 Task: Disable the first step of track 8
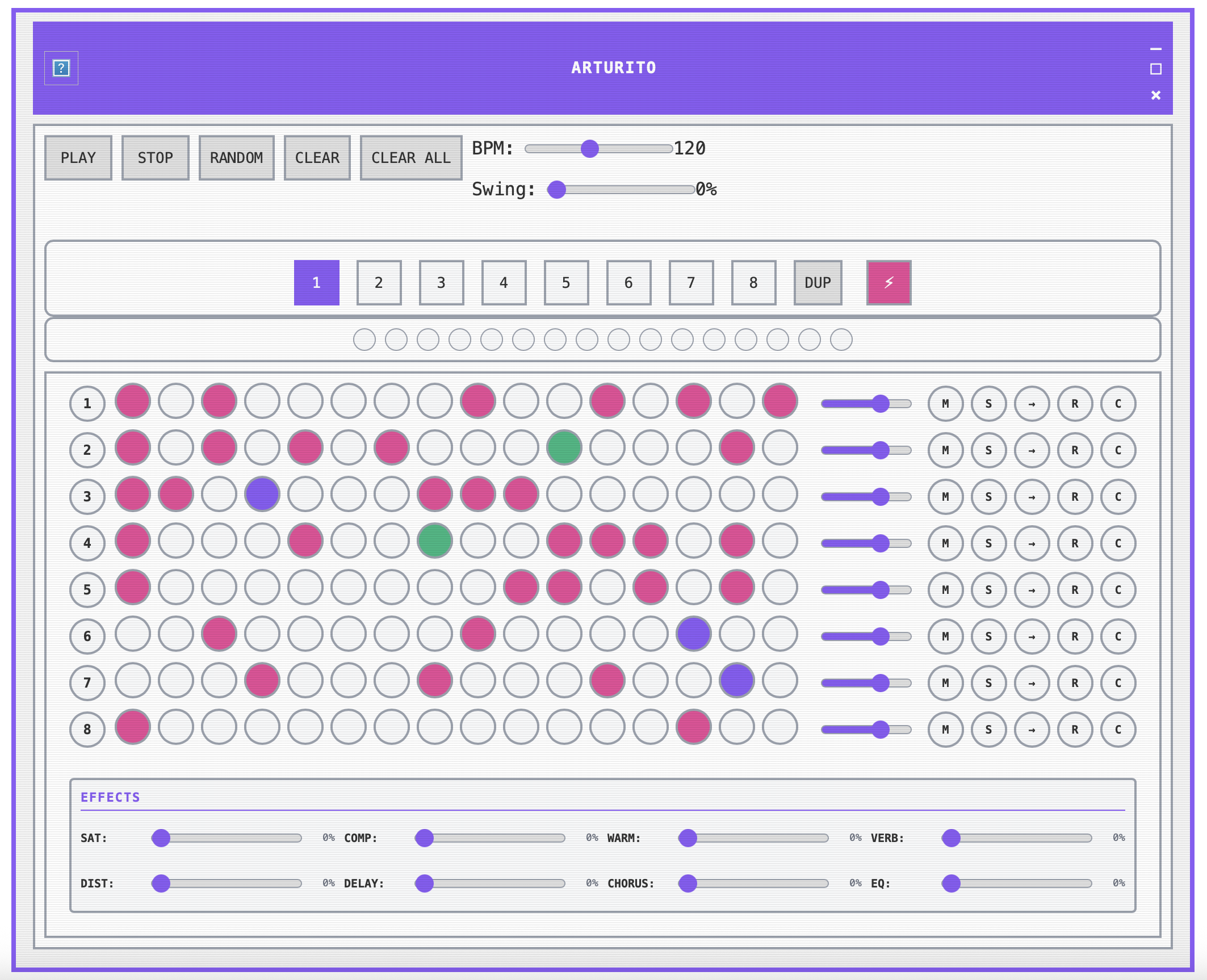(132, 727)
